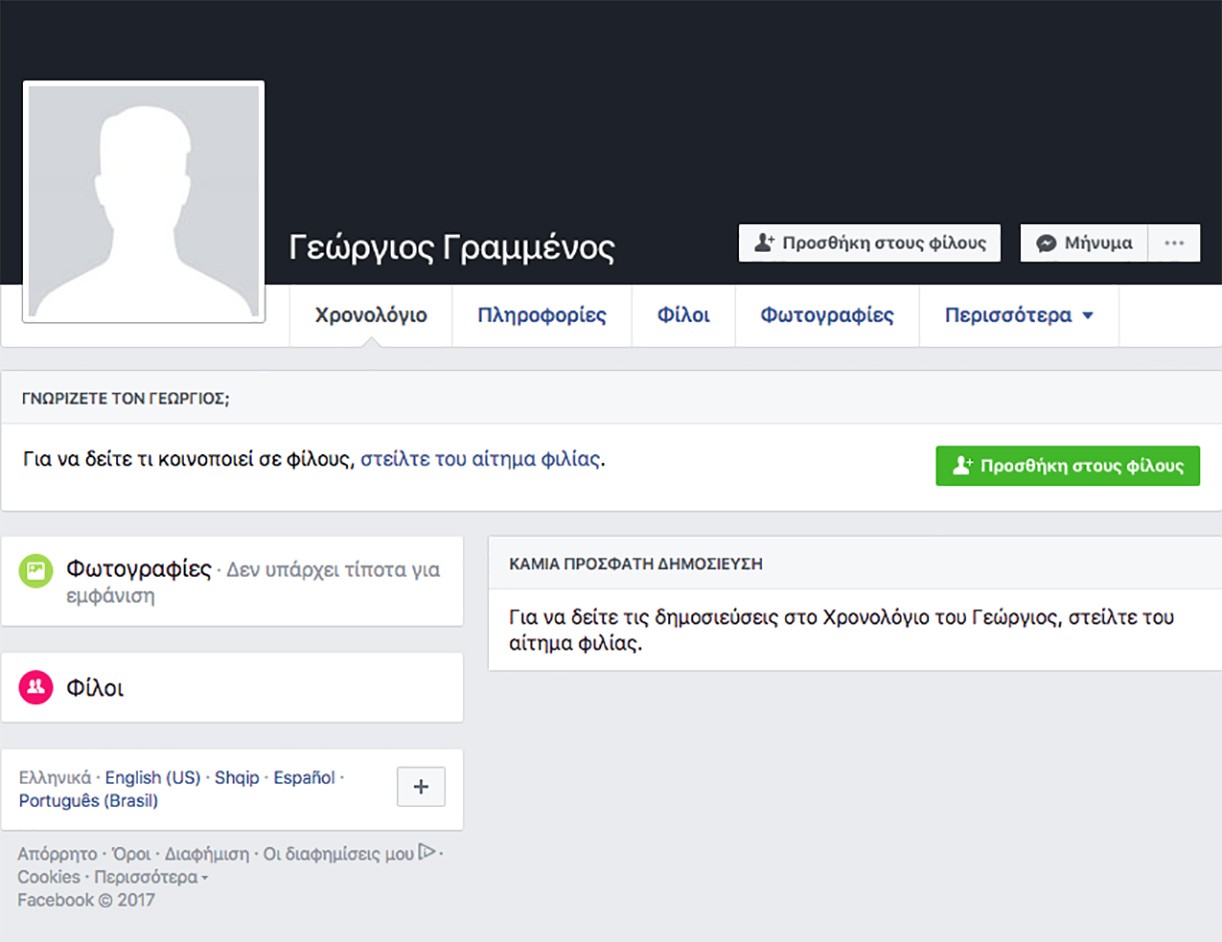Open the Φίλοι tab
1222x942 pixels.
[684, 316]
